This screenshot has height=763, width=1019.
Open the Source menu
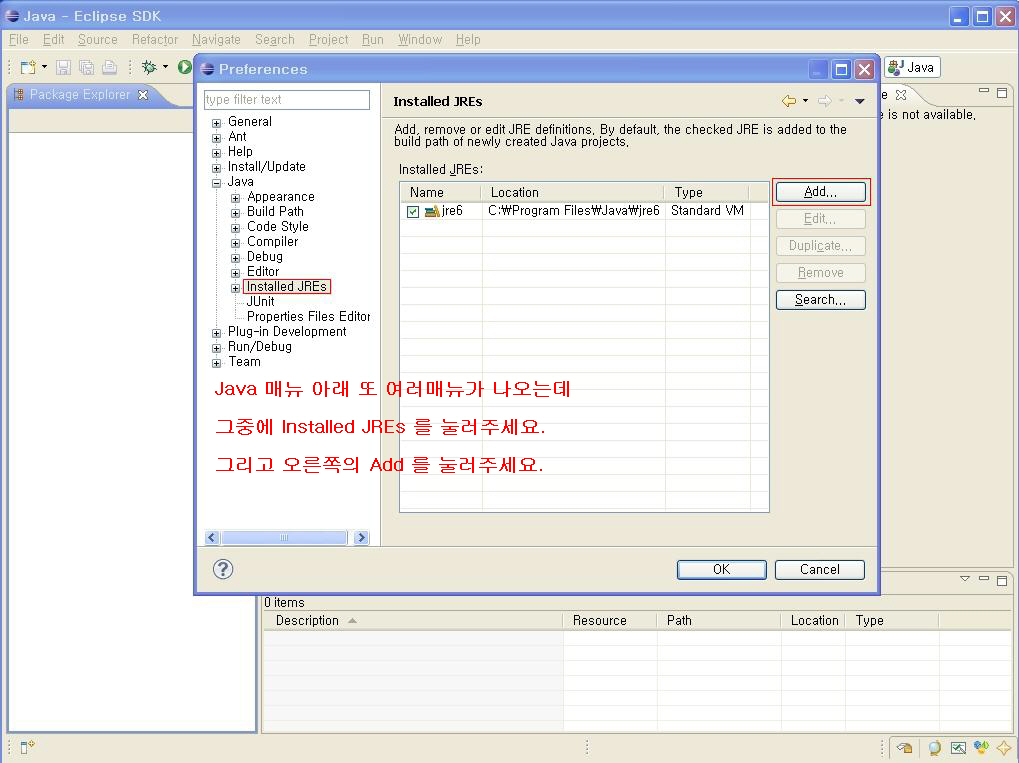coord(97,40)
